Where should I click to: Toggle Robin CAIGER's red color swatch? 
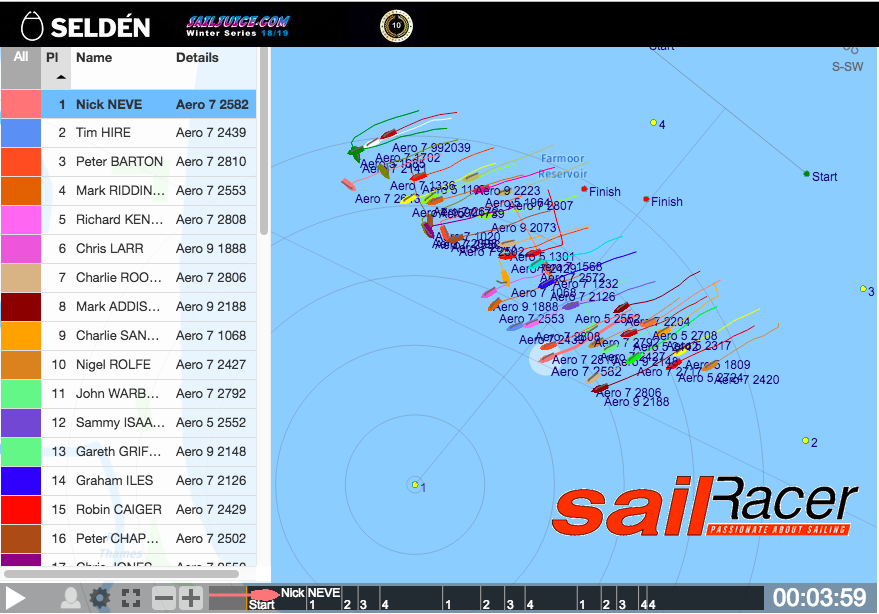tap(21, 510)
